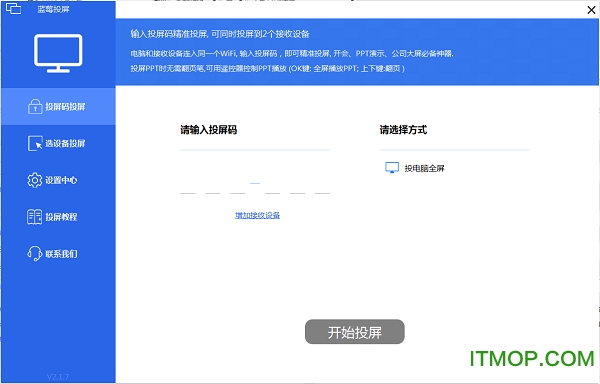Screen dimensions: 600x384
Task: Click banner line about 遥控器控制PPT播放
Action: point(267,68)
